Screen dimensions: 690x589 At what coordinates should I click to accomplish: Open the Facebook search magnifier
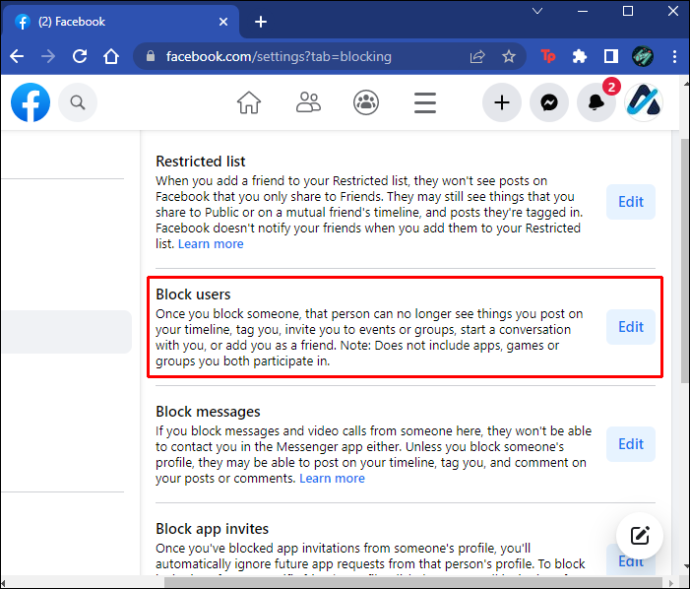[78, 103]
